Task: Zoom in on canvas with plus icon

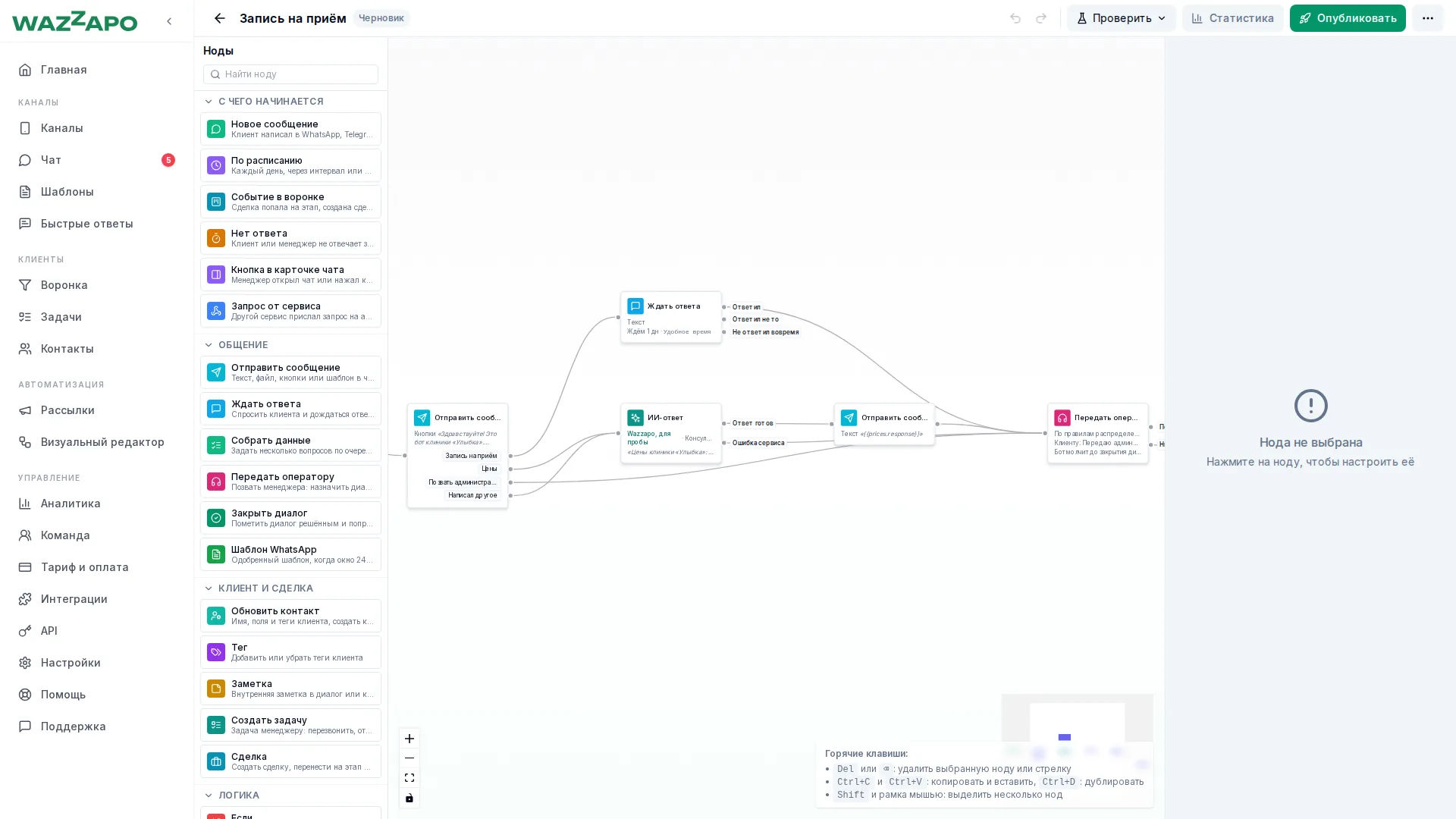Action: point(409,739)
